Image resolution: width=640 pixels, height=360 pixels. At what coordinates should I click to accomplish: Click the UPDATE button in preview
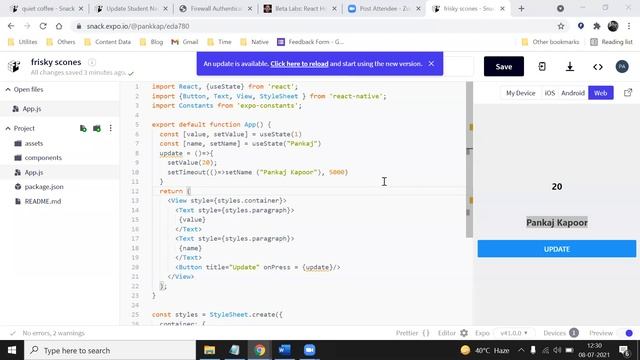[x=557, y=249]
